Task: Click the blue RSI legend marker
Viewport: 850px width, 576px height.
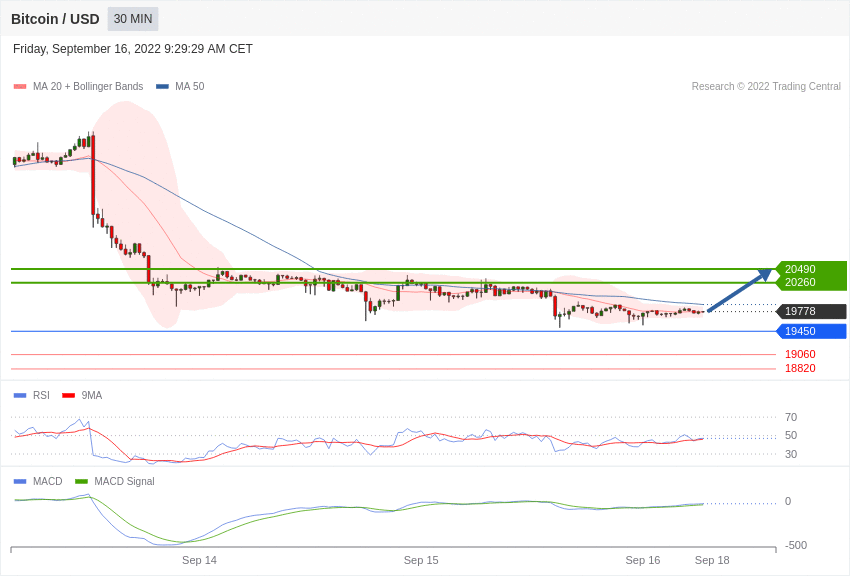Action: [x=20, y=396]
